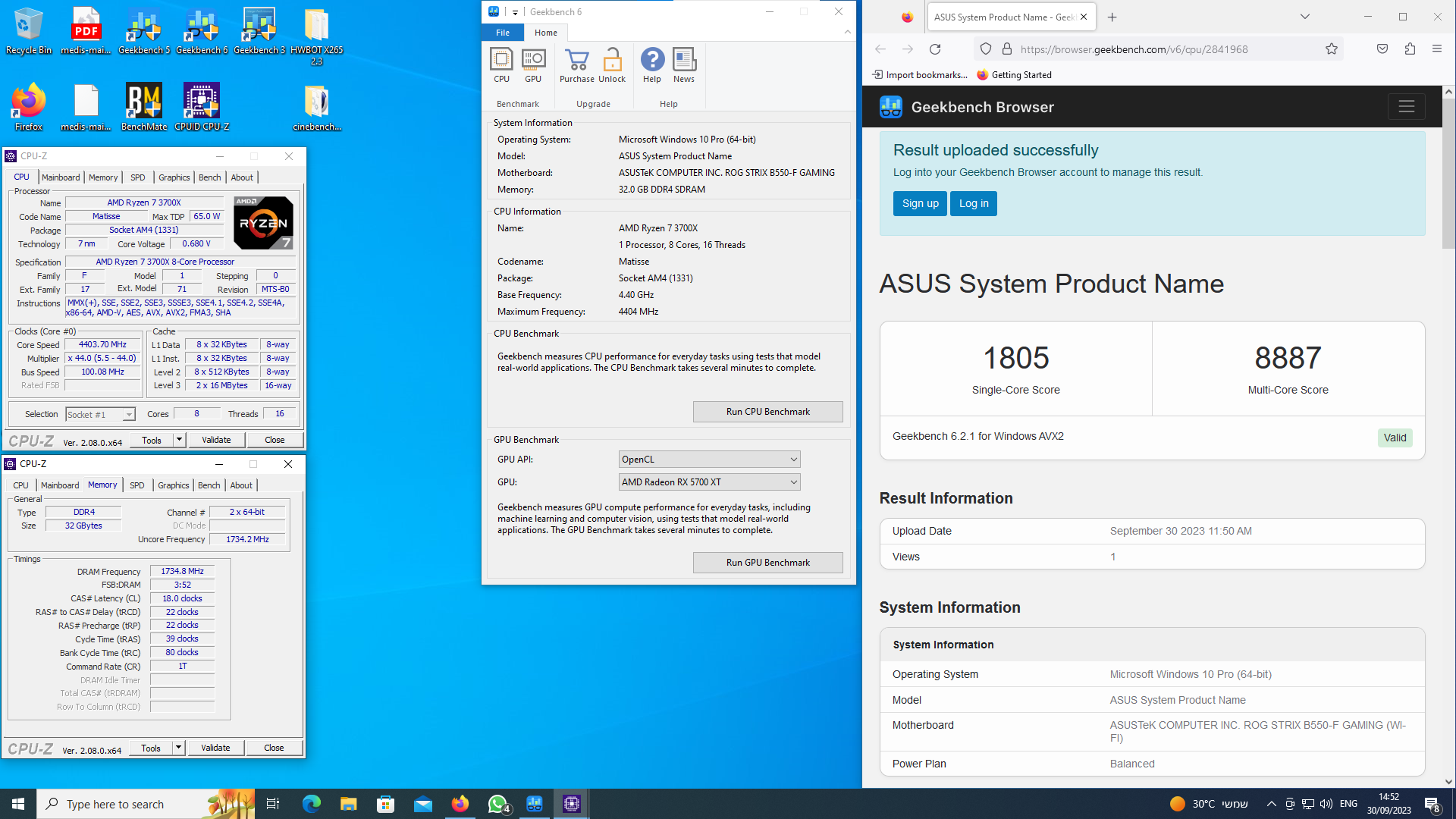
Task: Open Recycle Bin desktop icon
Action: tap(29, 31)
